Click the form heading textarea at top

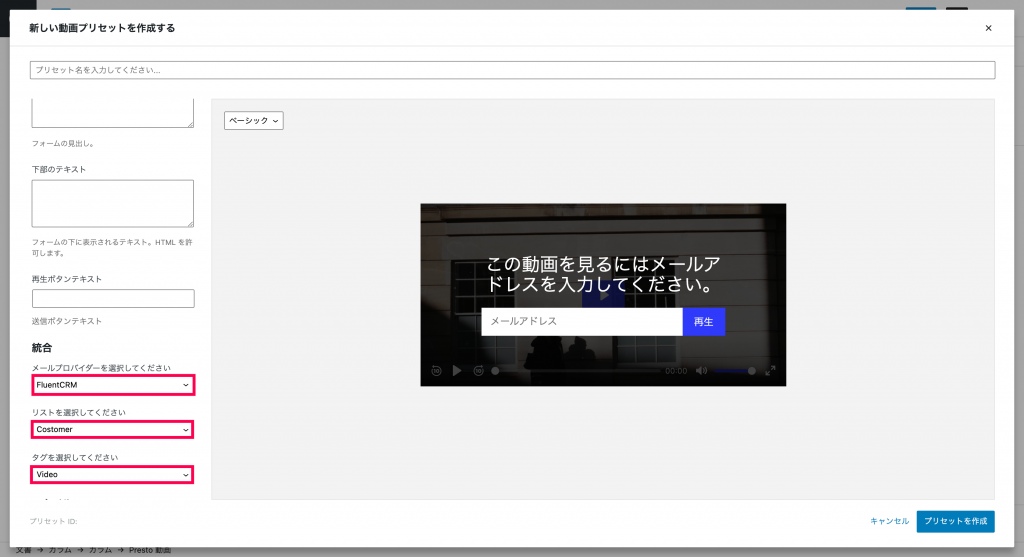[x=112, y=113]
